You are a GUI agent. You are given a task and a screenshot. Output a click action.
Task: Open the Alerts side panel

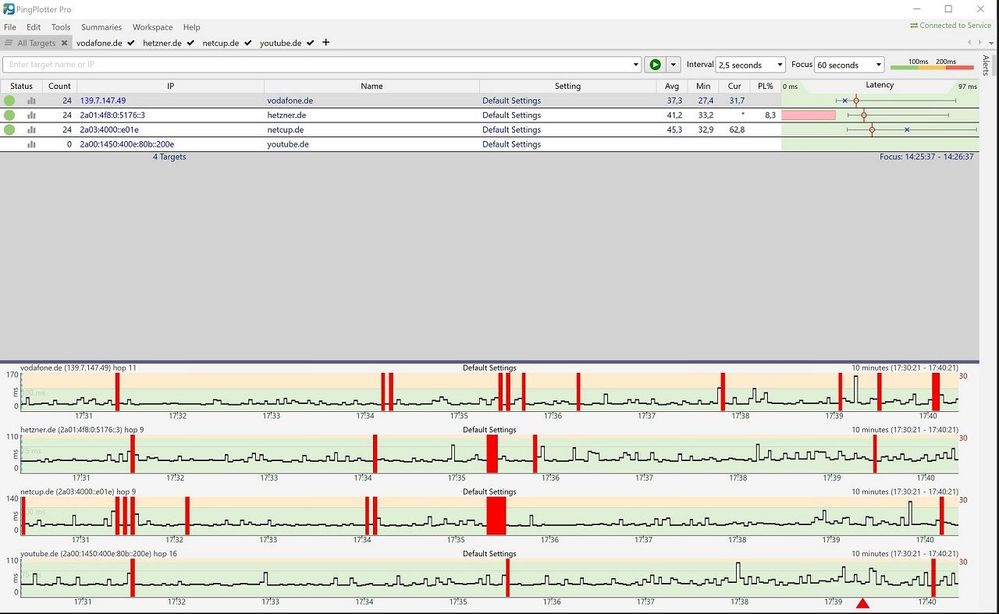(986, 66)
